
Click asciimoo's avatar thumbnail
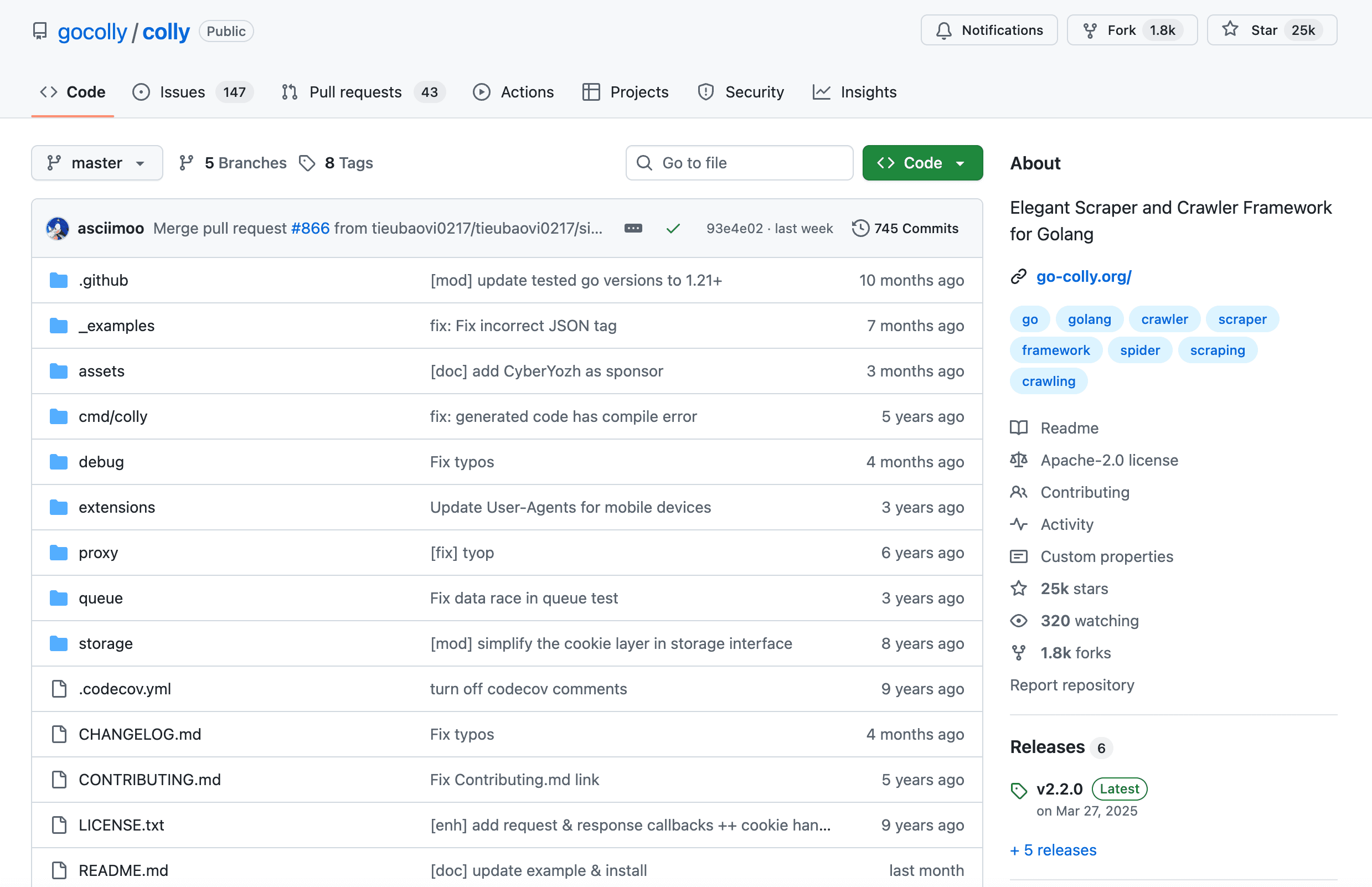pyautogui.click(x=57, y=228)
